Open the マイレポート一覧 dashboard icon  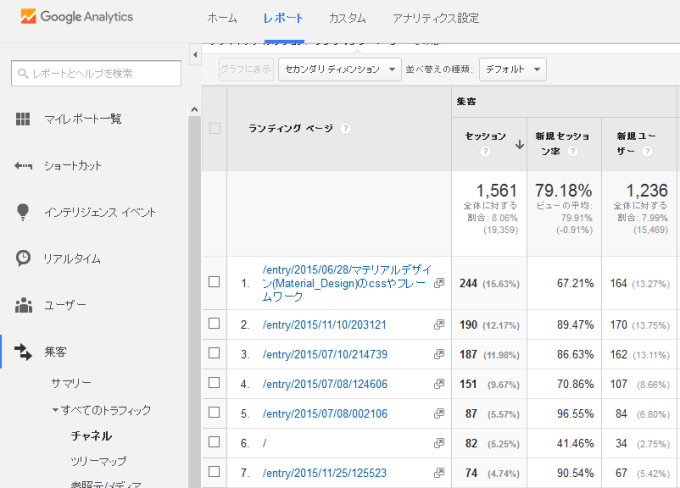coord(23,119)
